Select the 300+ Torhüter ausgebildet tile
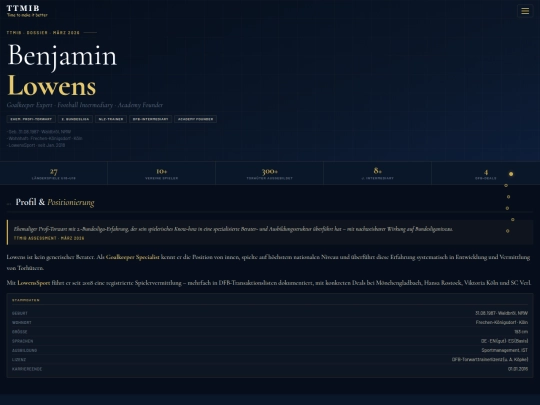The height and width of the screenshot is (405, 540). [x=269, y=173]
